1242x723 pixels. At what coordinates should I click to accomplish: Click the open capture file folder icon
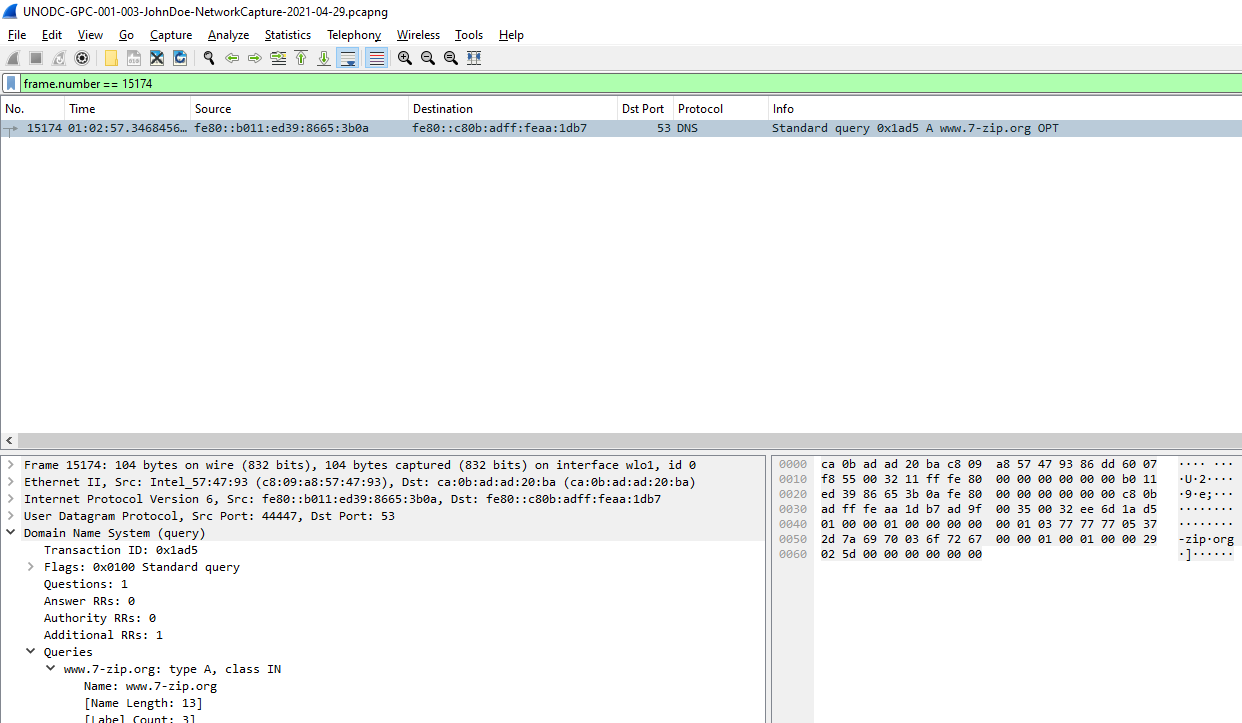tap(111, 58)
